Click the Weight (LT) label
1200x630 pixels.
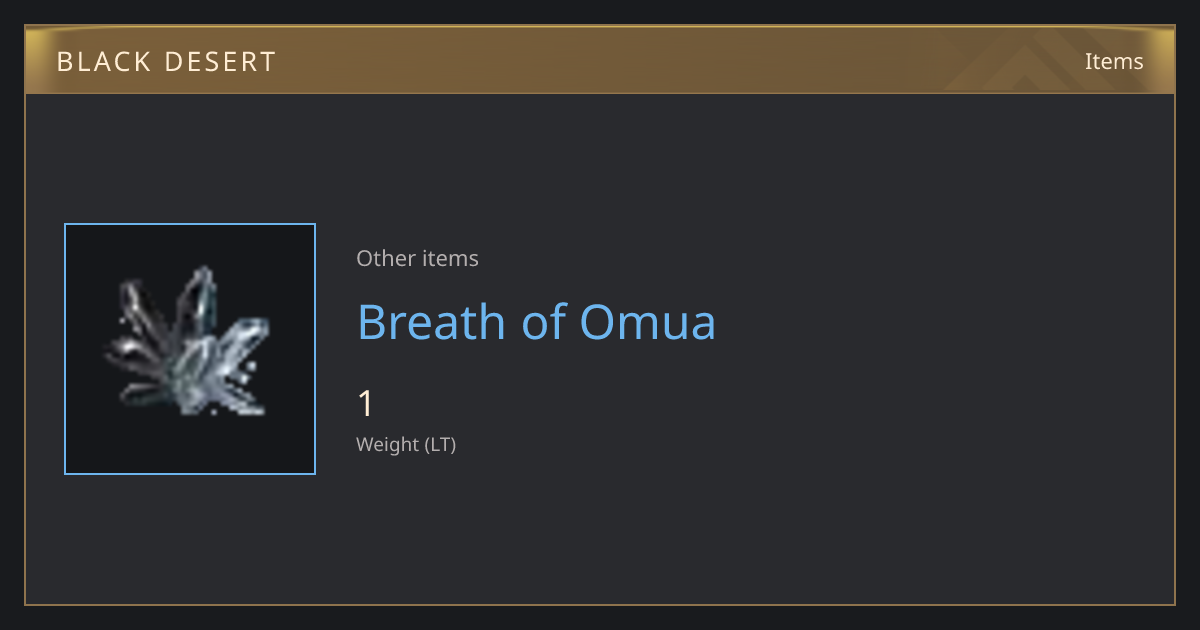pyautogui.click(x=406, y=444)
